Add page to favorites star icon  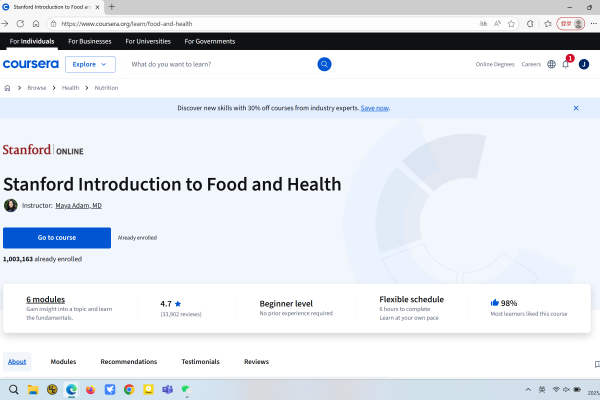pos(511,24)
